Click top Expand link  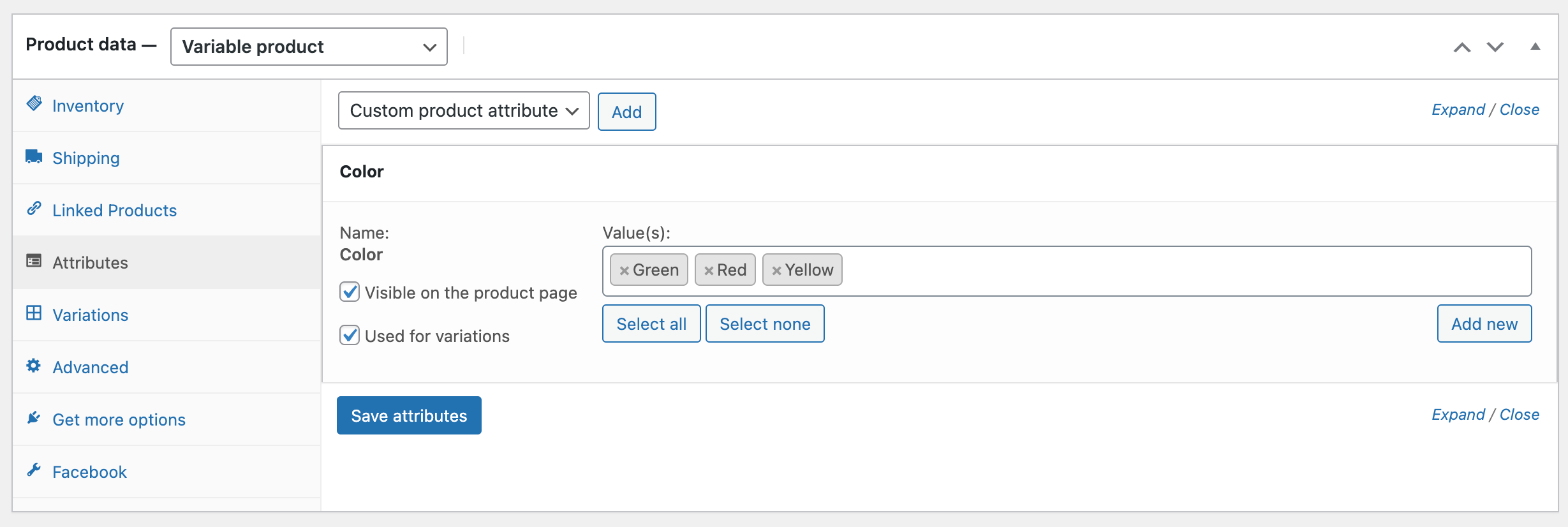point(1458,110)
